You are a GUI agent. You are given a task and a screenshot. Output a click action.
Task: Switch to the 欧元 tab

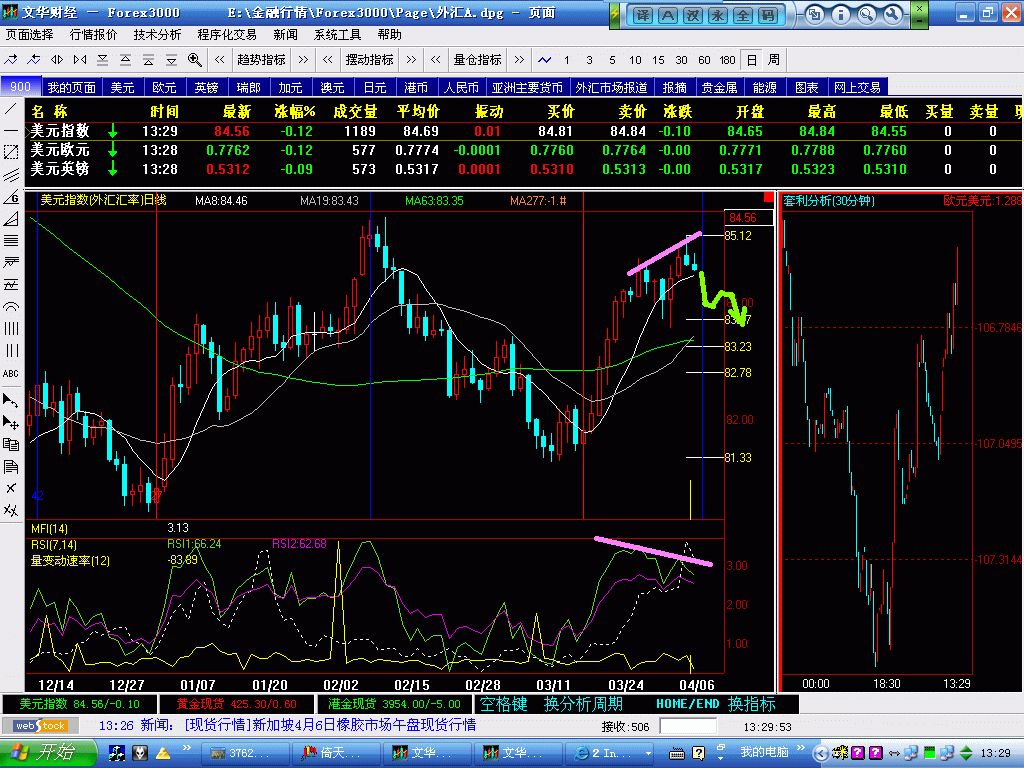164,87
